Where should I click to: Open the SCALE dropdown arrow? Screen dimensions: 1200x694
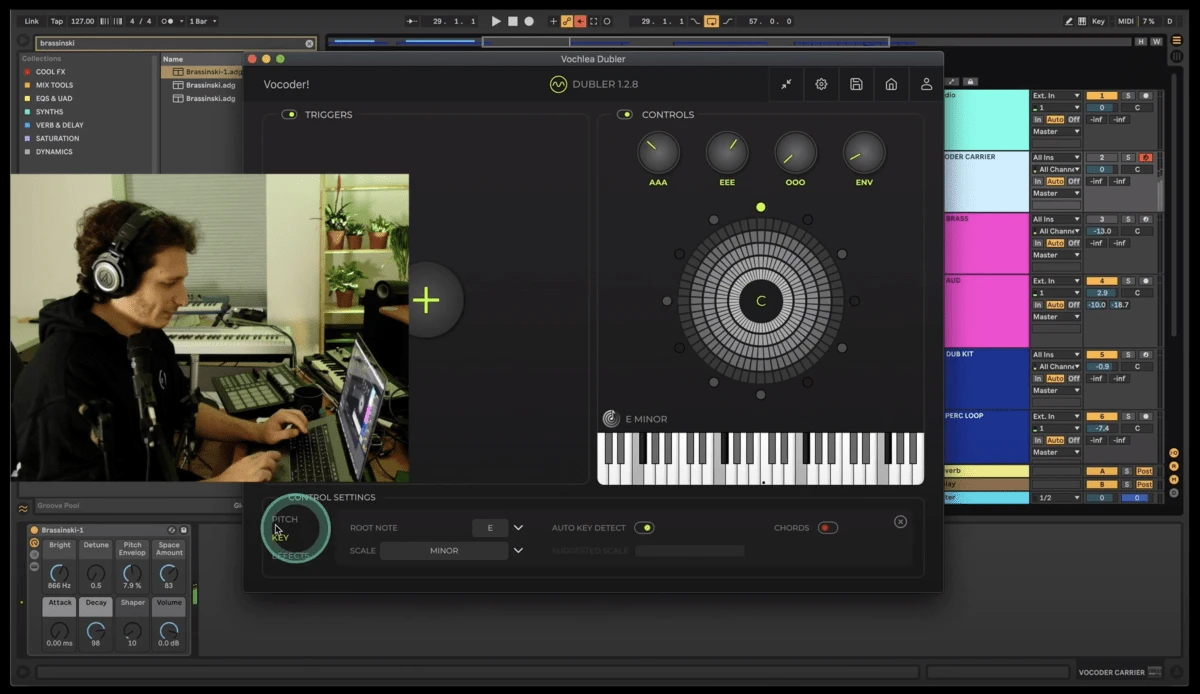point(518,551)
